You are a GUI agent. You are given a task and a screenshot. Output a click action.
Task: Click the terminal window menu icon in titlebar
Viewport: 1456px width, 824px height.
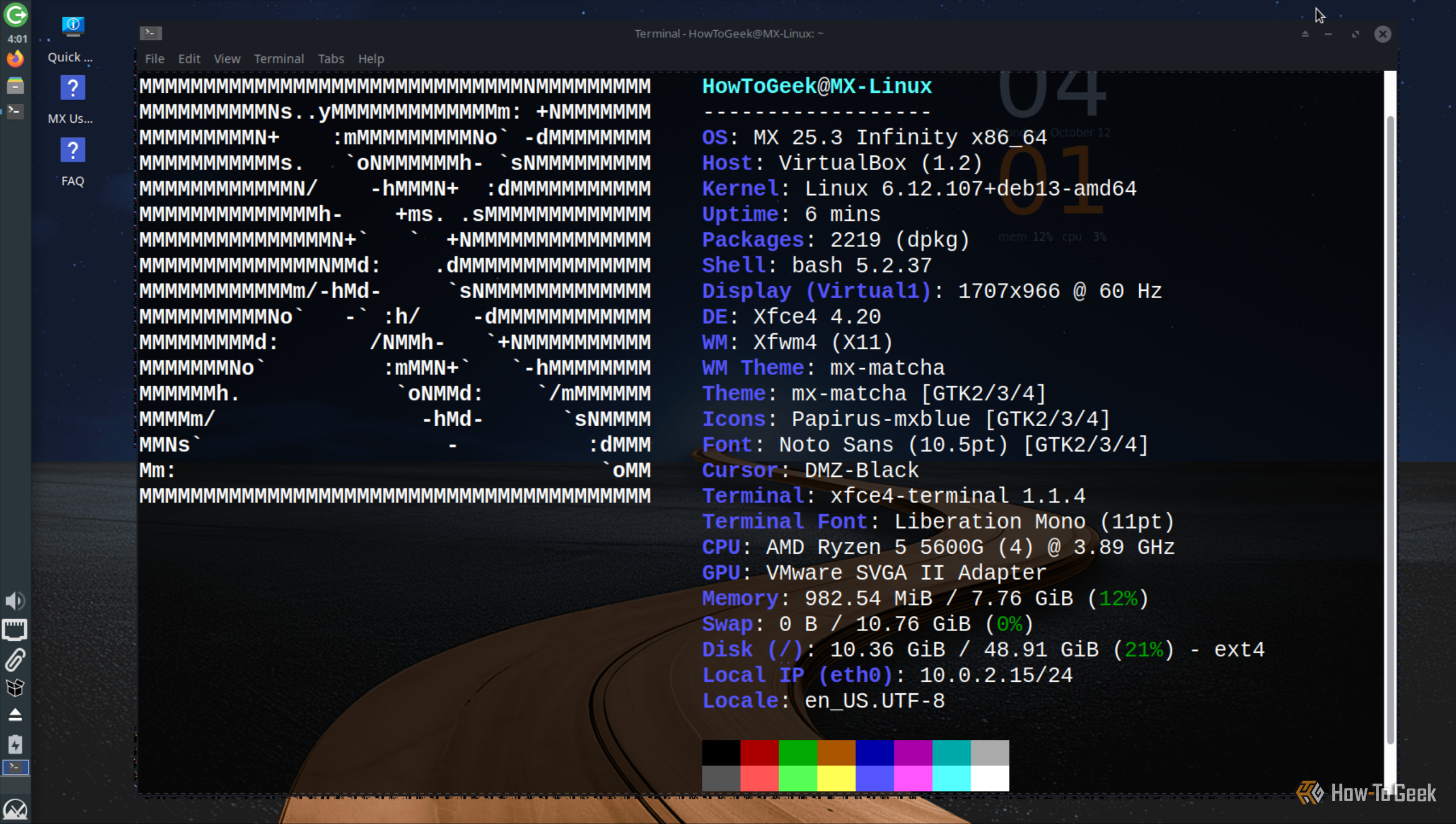pyautogui.click(x=151, y=33)
